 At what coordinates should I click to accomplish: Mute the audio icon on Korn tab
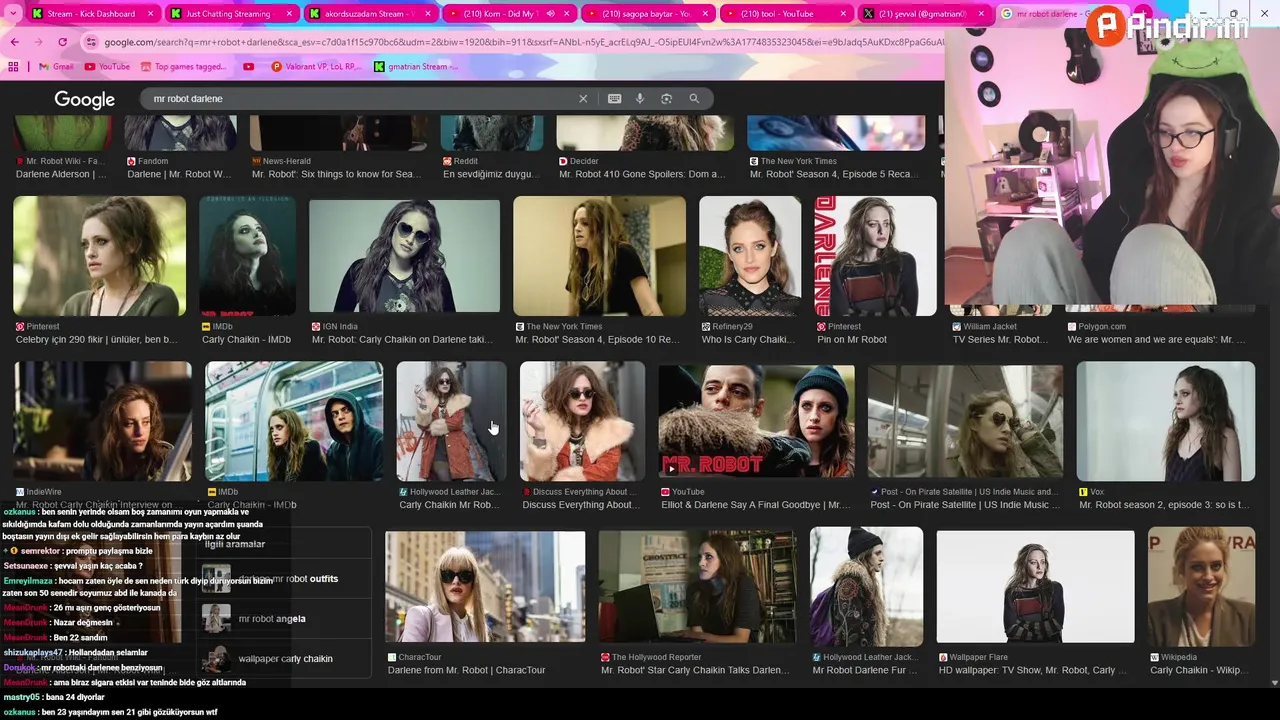549,14
